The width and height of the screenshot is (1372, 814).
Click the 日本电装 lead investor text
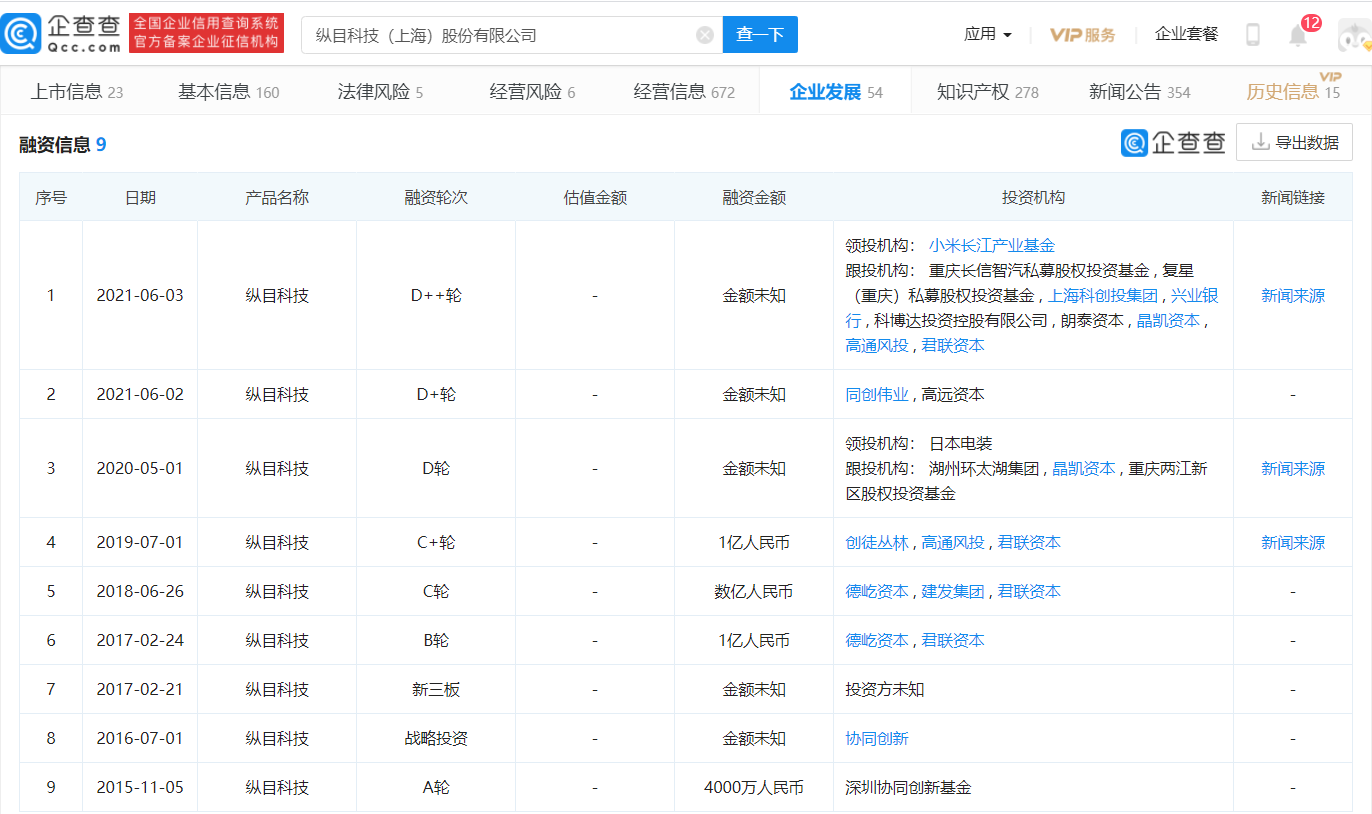click(961, 443)
